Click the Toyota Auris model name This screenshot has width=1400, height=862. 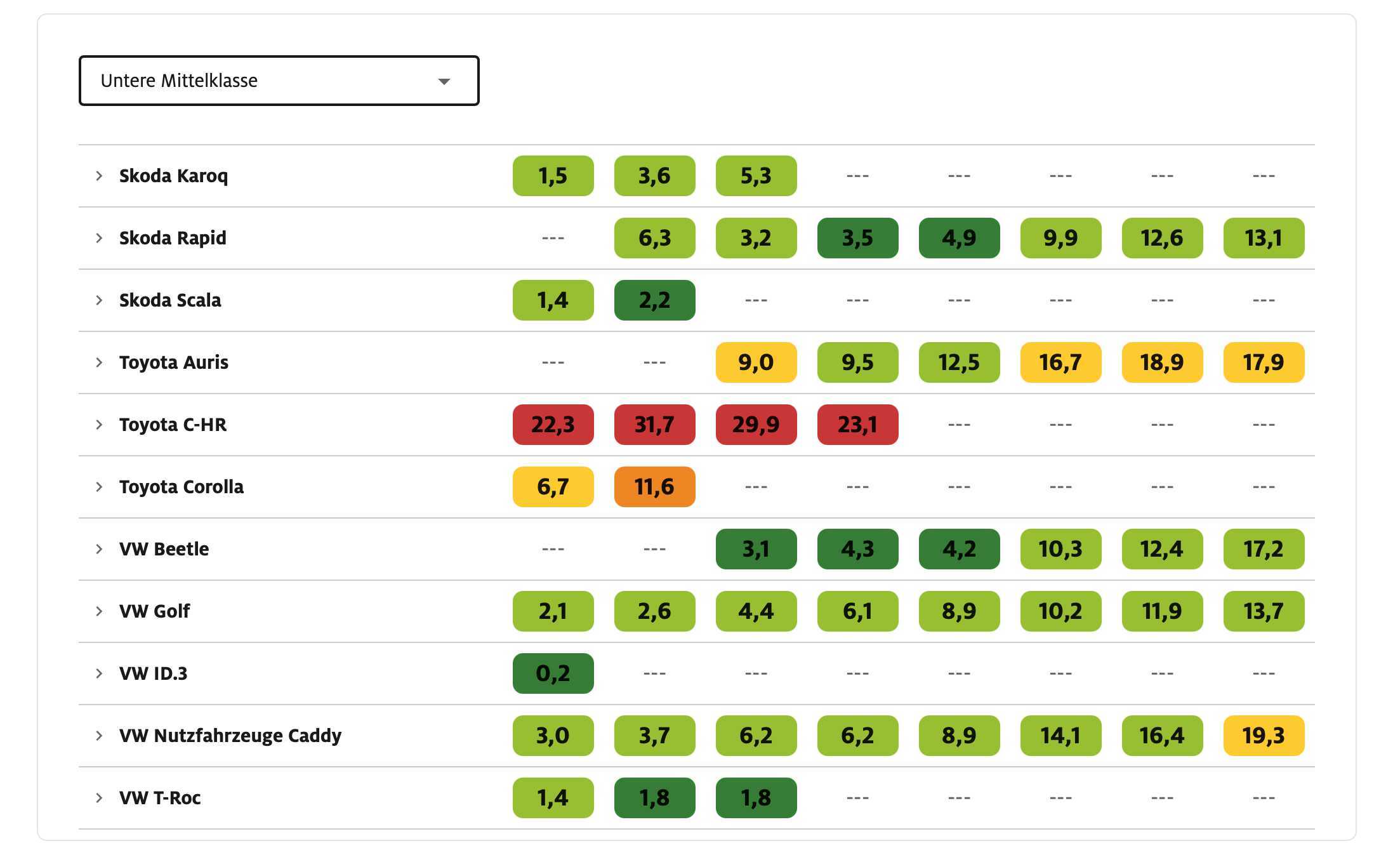(x=174, y=362)
